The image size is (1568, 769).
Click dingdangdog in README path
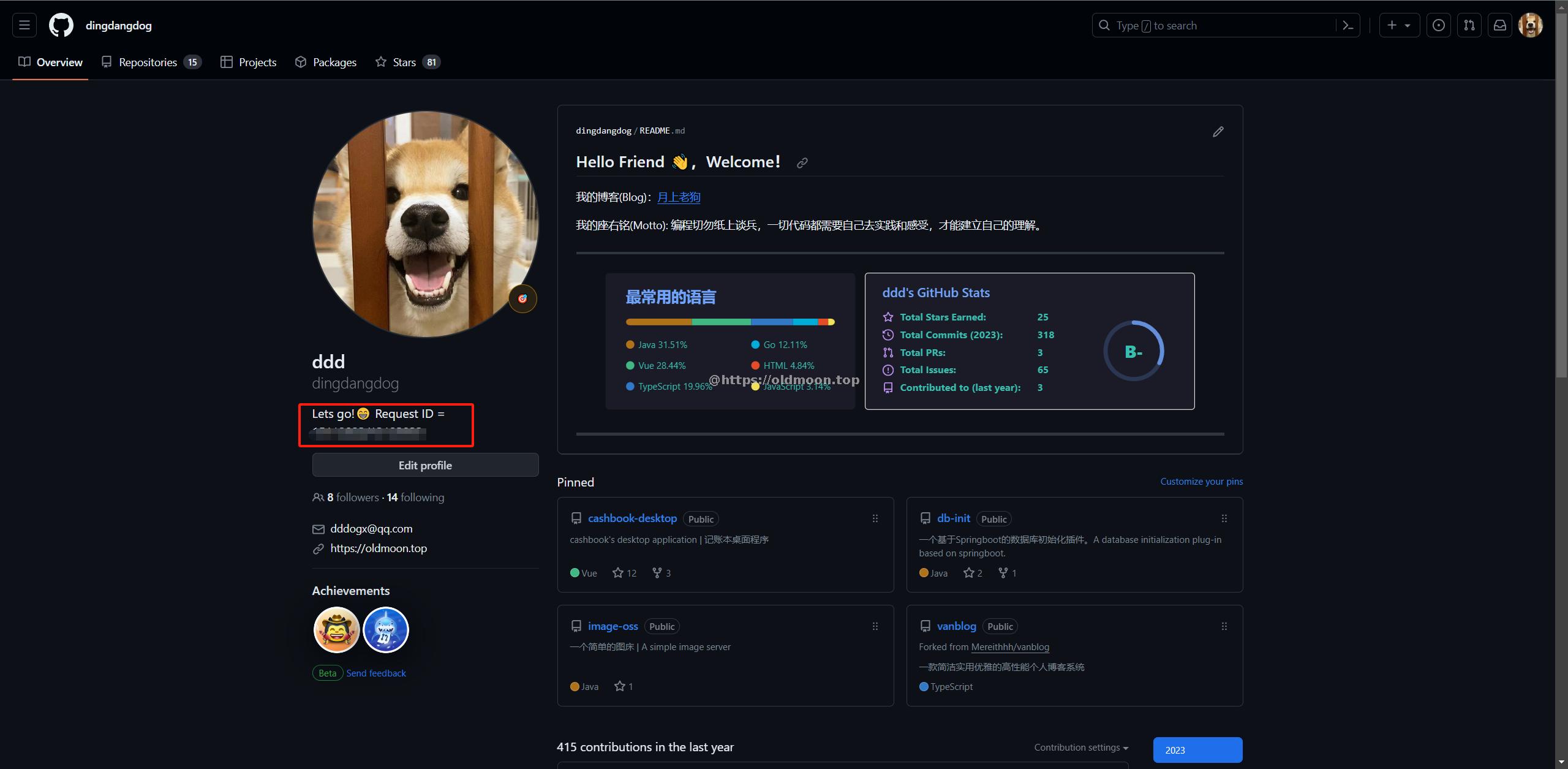tap(603, 131)
